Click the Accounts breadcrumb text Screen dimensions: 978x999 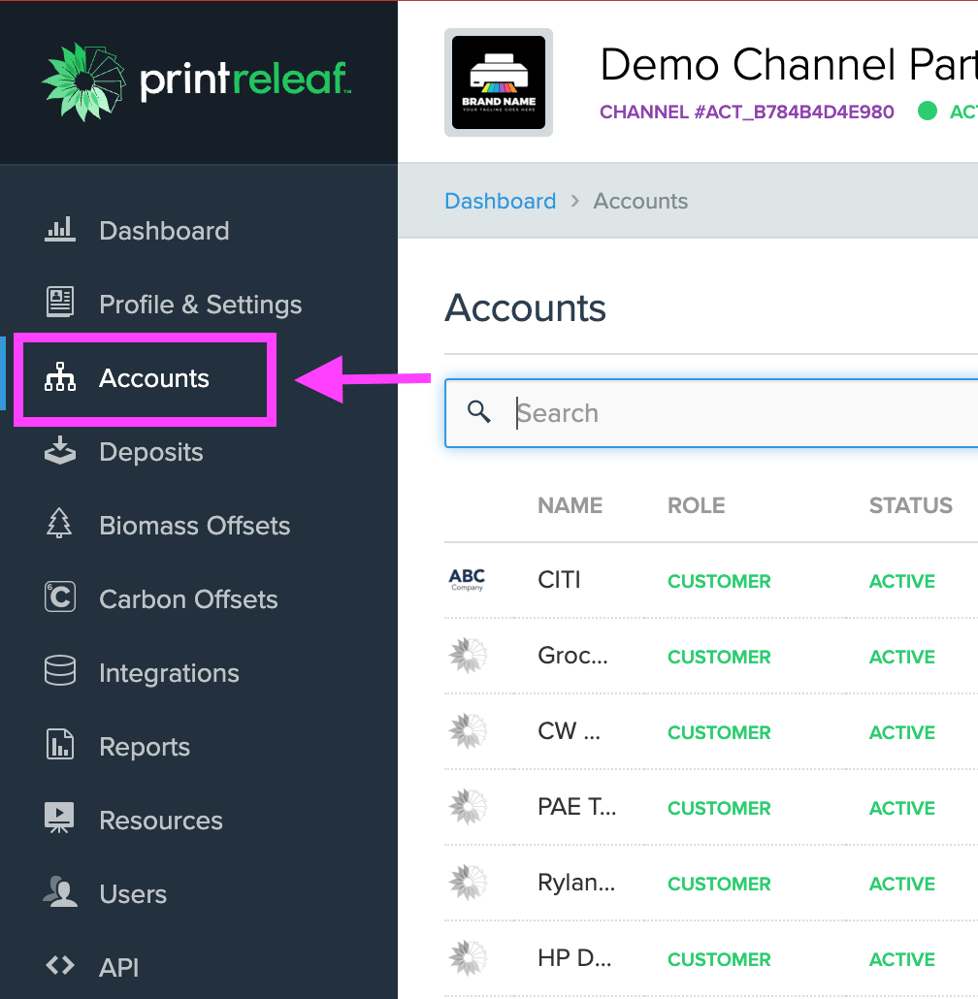pos(640,201)
